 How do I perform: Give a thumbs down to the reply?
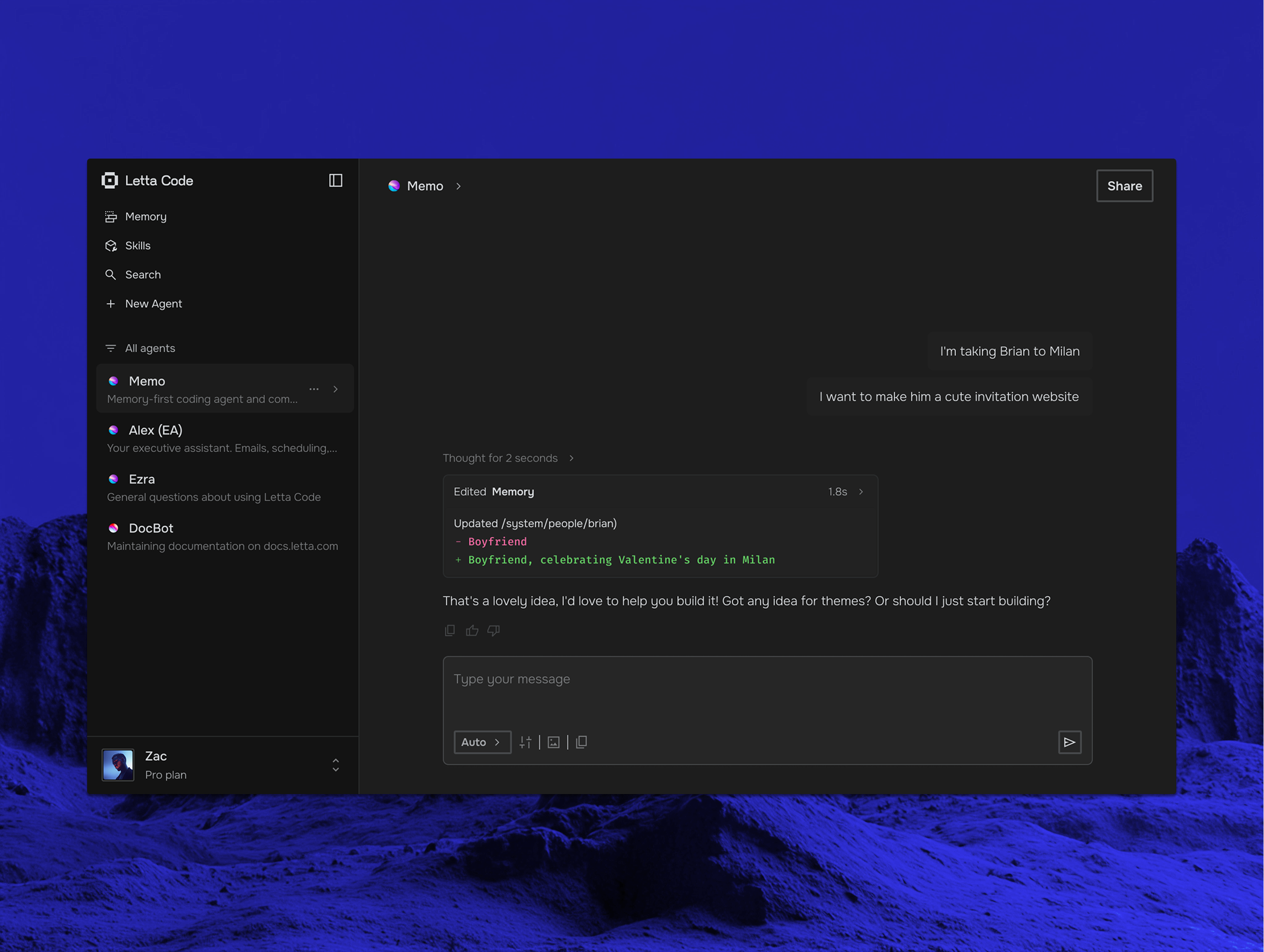point(493,630)
